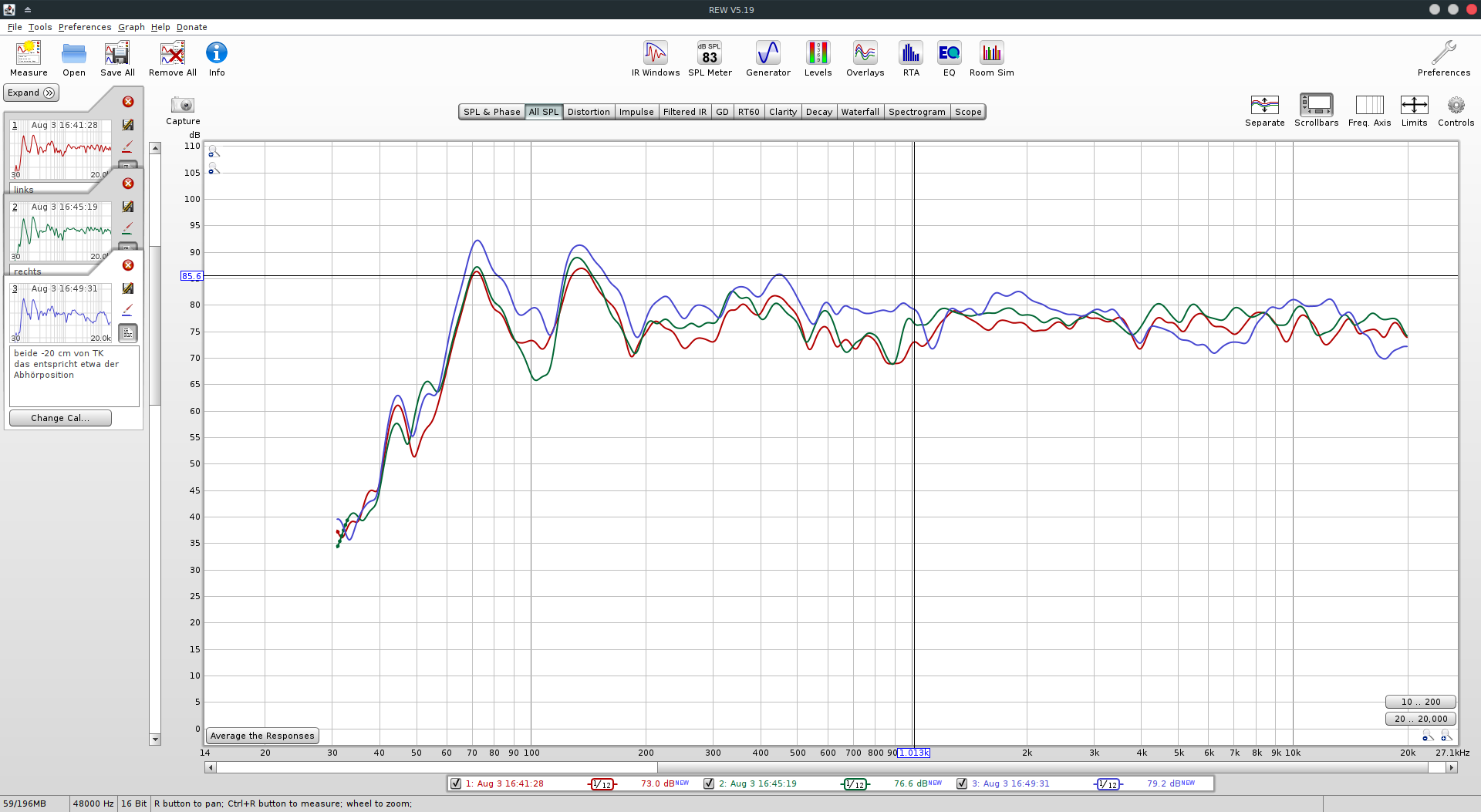The image size is (1481, 812).
Task: Change trace colour of measurement 1
Action: [x=128, y=147]
